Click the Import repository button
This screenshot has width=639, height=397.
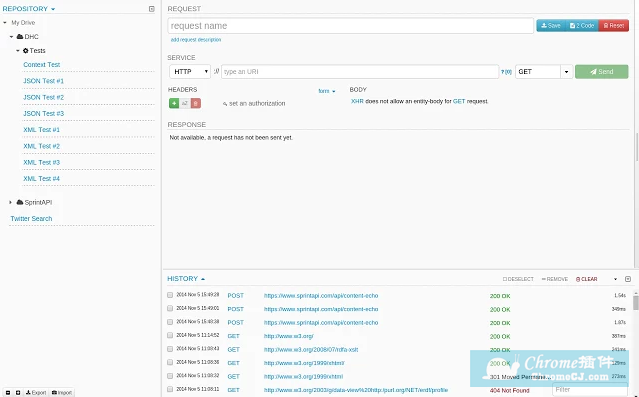62,393
